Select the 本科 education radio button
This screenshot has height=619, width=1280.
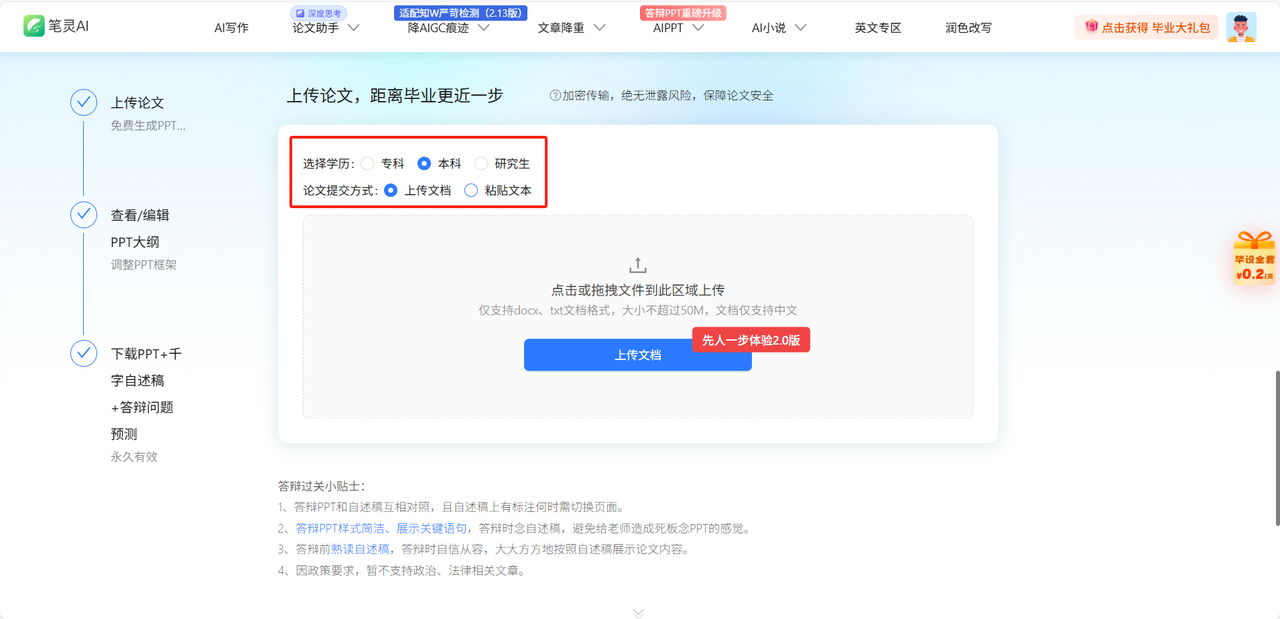[424, 163]
